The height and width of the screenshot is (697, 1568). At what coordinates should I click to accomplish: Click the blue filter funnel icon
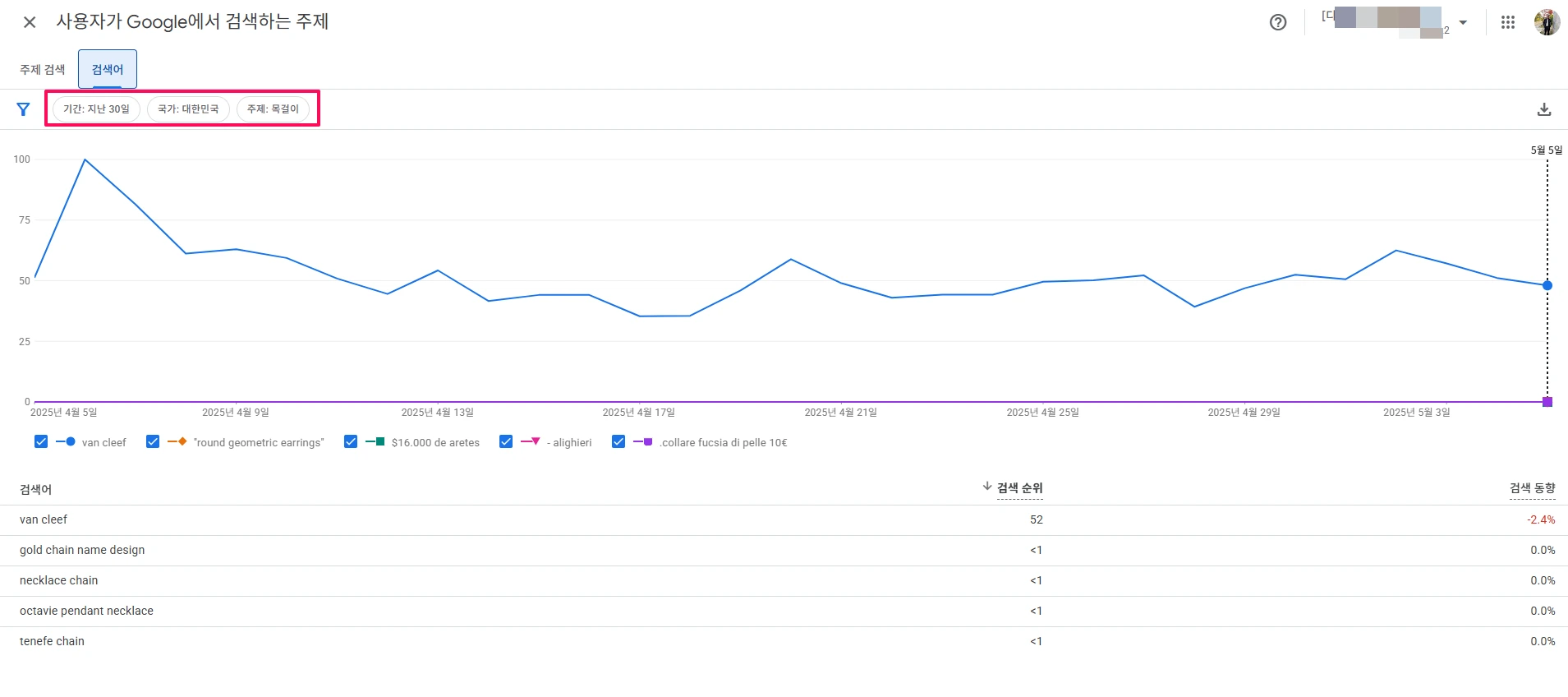point(23,109)
